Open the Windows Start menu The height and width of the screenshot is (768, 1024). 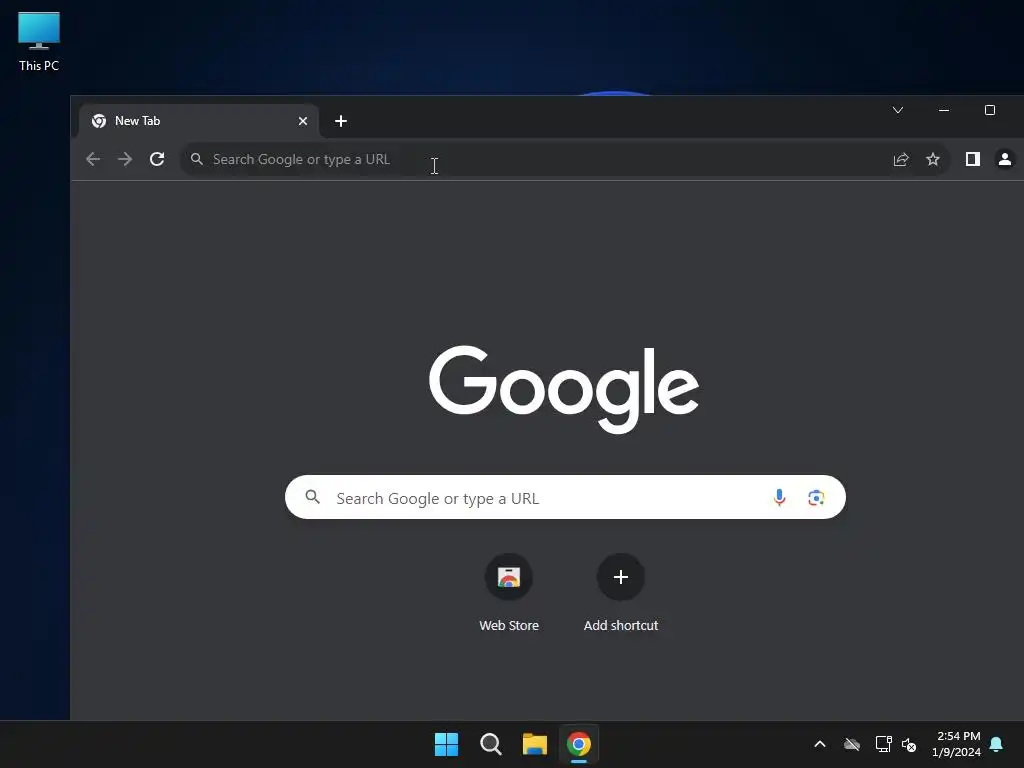pyautogui.click(x=447, y=744)
